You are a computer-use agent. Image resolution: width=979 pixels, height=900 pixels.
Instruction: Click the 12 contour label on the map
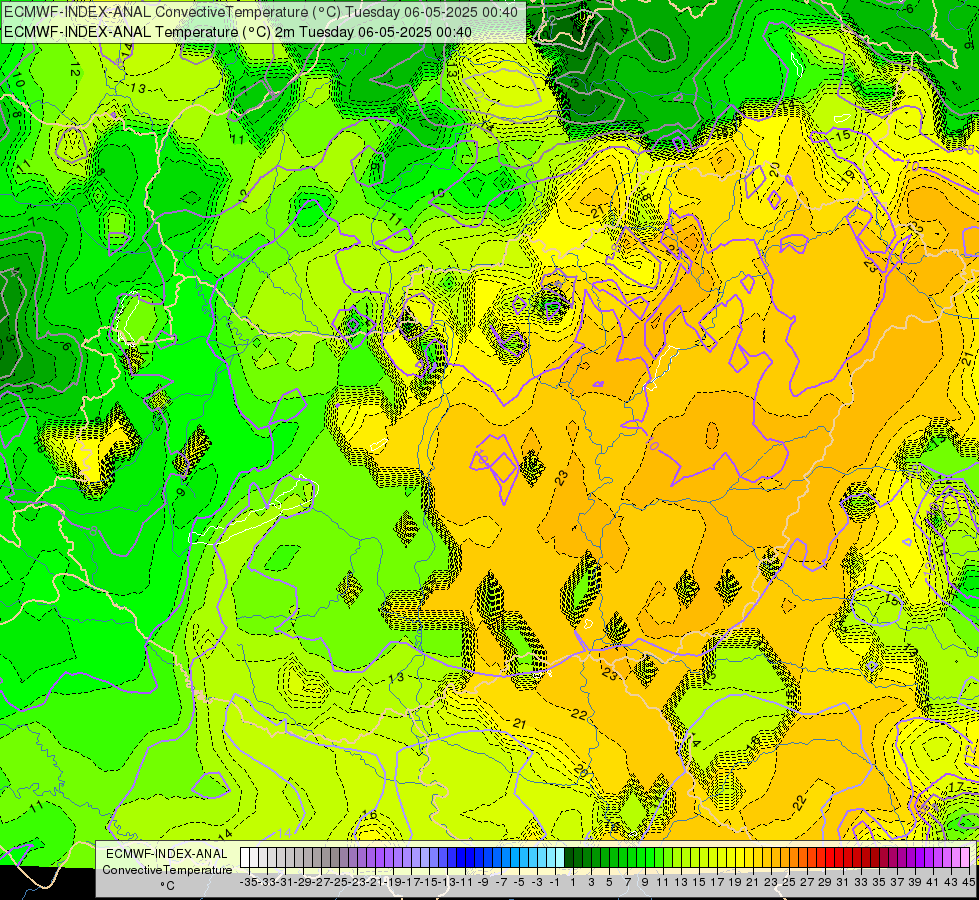click(75, 69)
